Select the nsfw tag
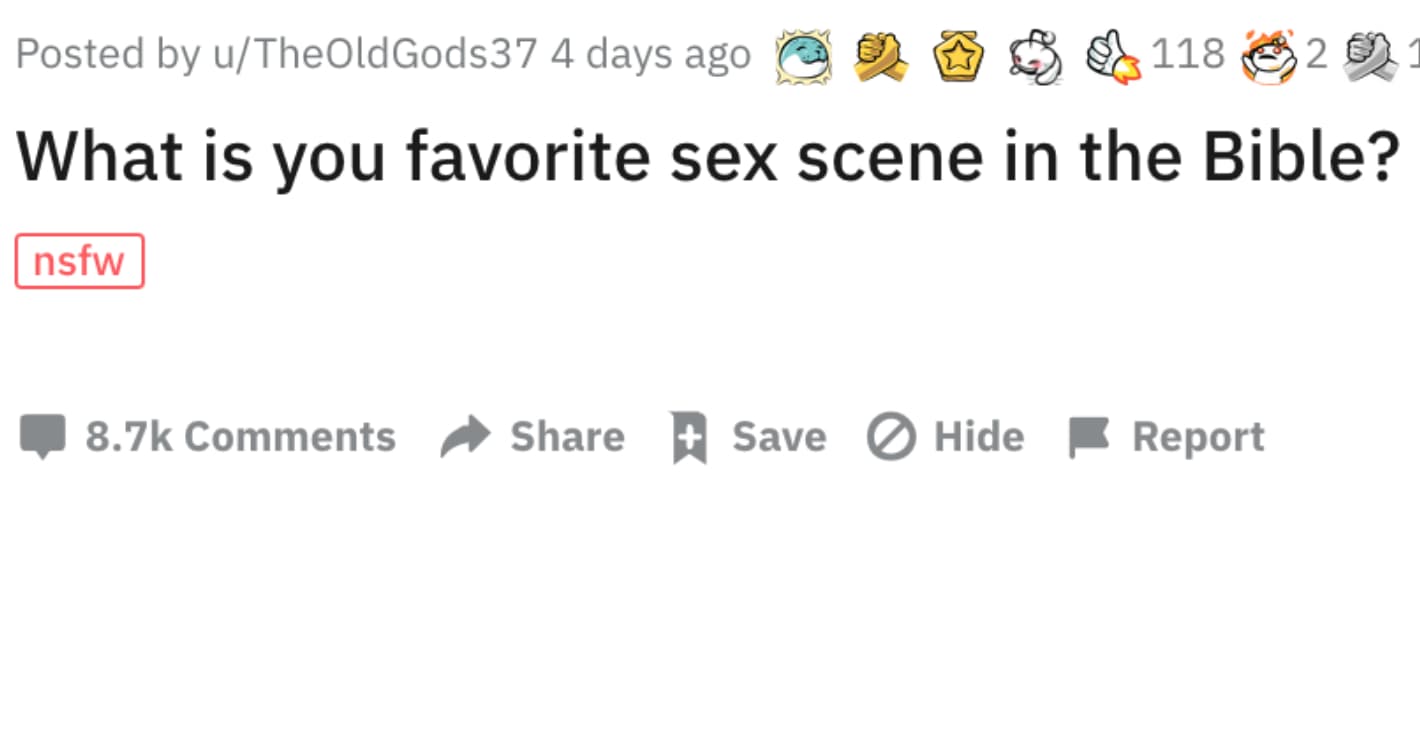 point(79,260)
